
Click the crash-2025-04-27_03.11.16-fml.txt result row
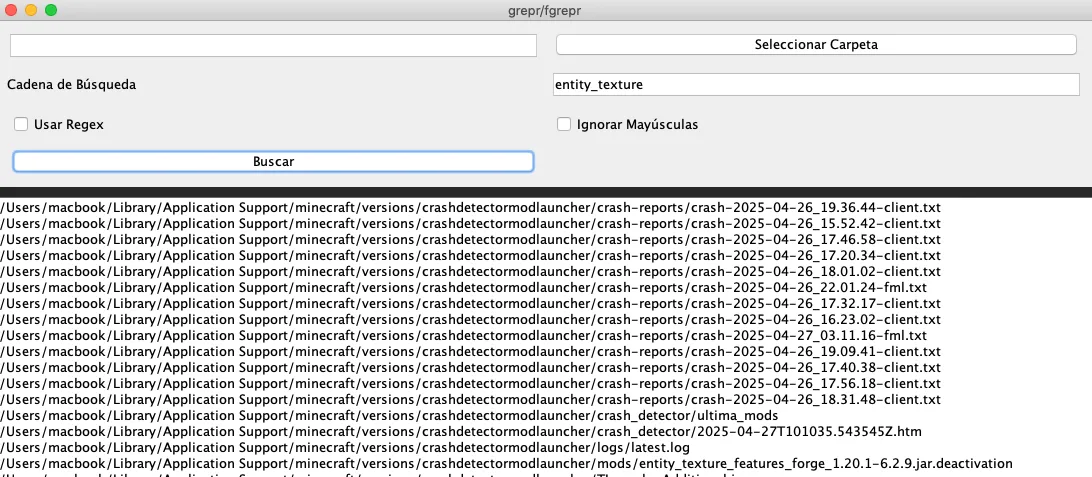463,335
